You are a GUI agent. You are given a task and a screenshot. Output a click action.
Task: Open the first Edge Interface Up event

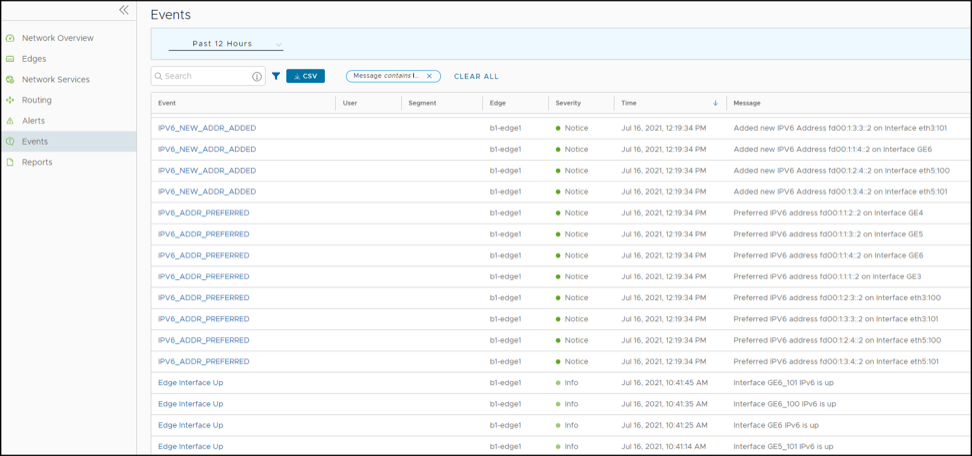tap(190, 383)
